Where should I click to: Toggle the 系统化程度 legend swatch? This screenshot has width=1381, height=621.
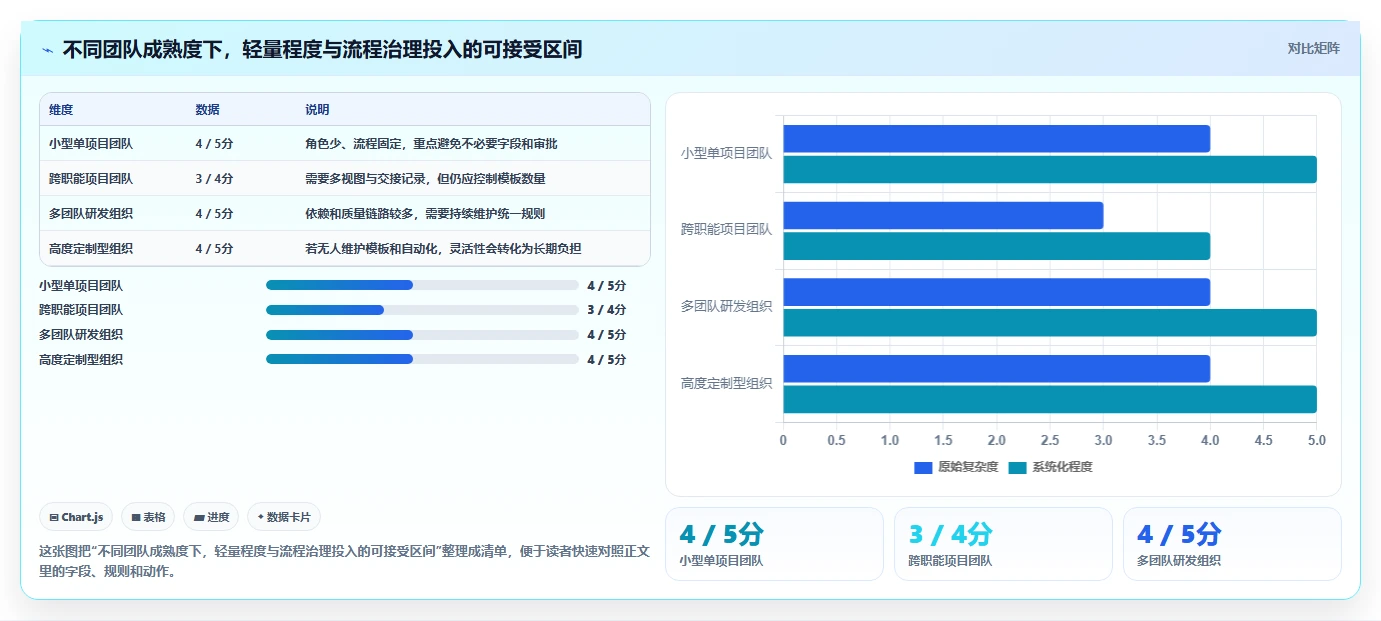coord(1017,467)
